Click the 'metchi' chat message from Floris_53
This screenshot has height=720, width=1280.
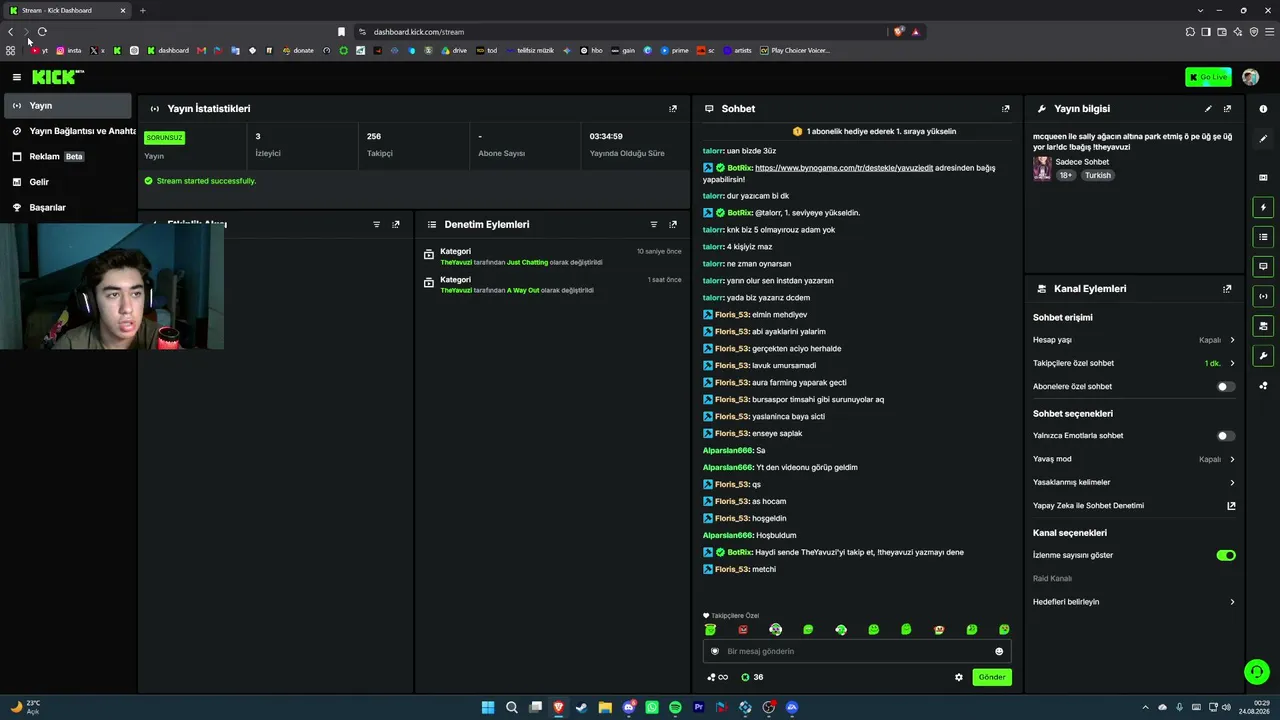764,569
